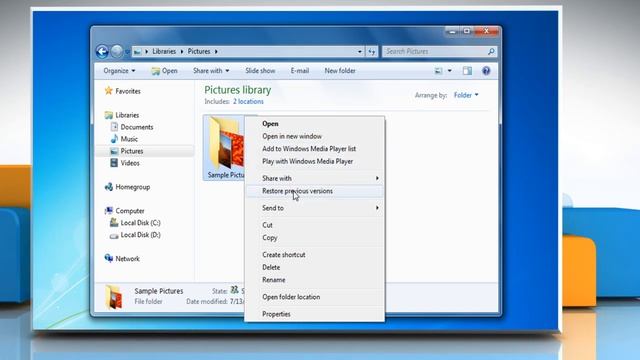Choose Open in the context menu

[x=314, y=124]
